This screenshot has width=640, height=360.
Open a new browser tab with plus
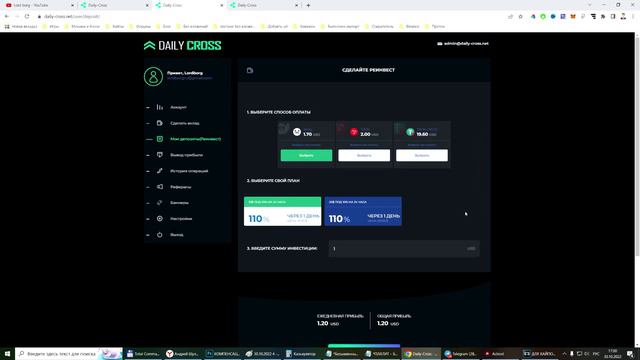tap(308, 5)
